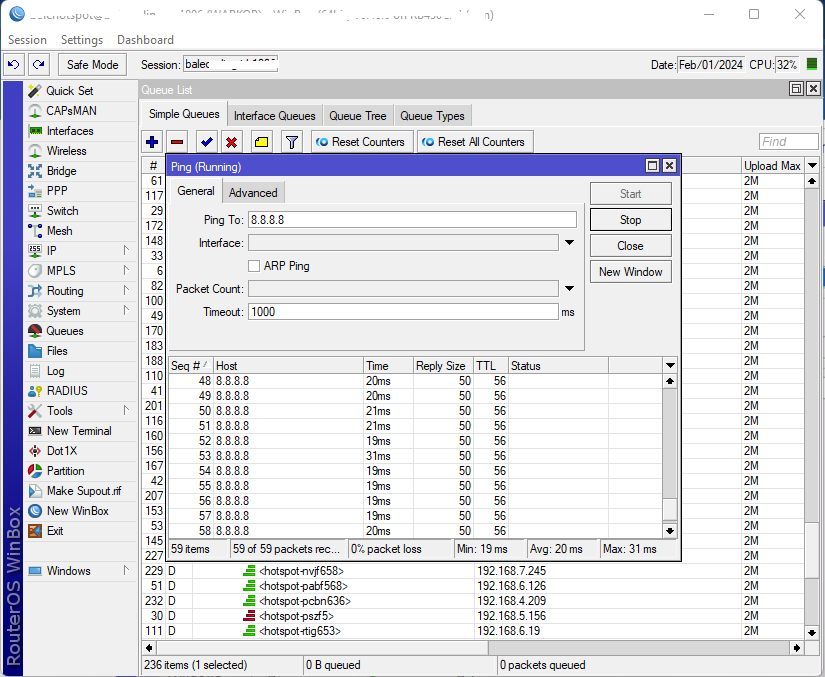Open the Bridge section
825x677 pixels.
pyautogui.click(x=62, y=171)
